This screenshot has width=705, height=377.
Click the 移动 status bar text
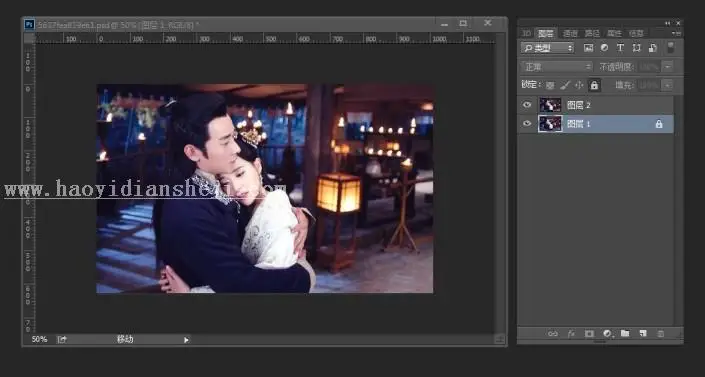[125, 339]
